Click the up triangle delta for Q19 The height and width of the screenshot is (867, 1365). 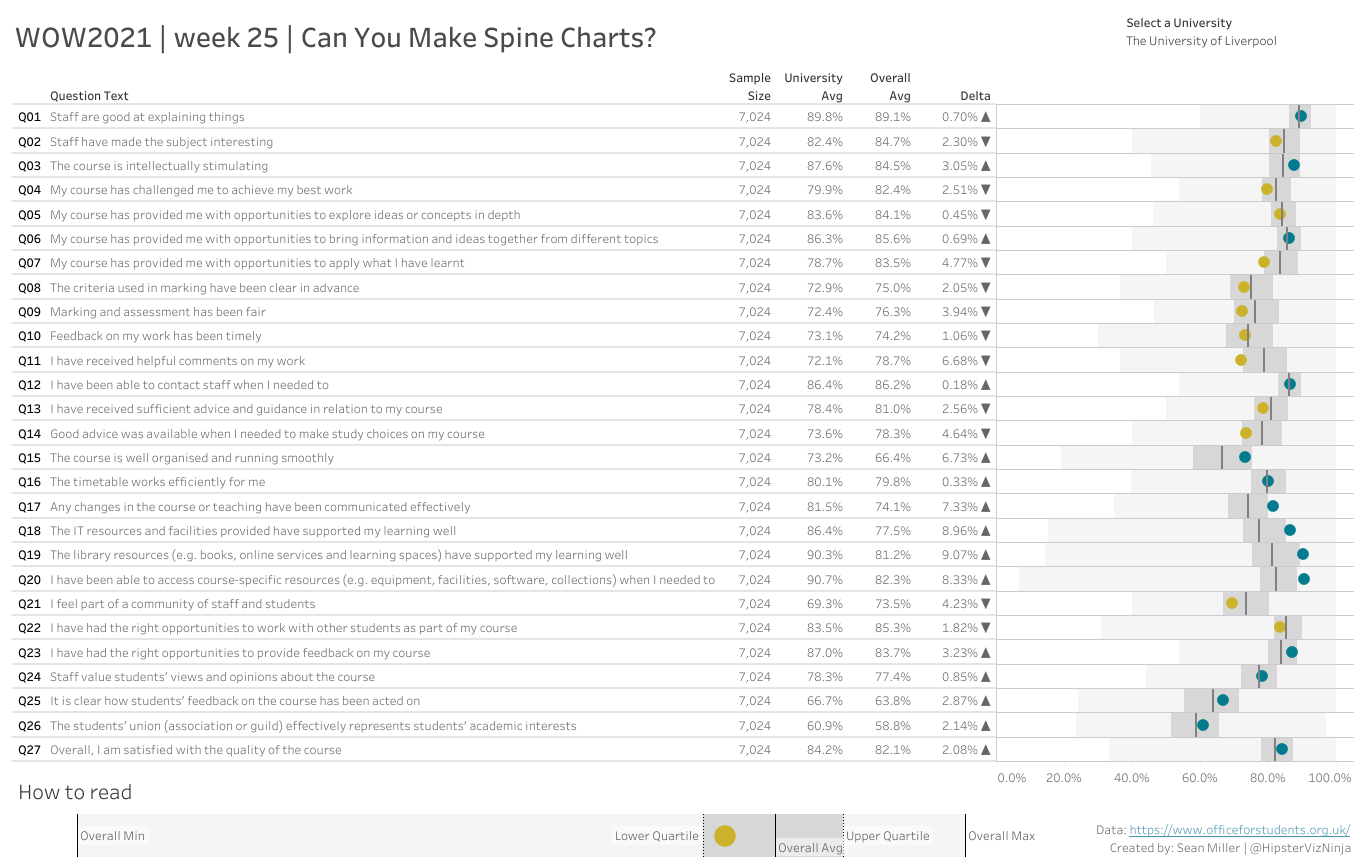tap(986, 555)
